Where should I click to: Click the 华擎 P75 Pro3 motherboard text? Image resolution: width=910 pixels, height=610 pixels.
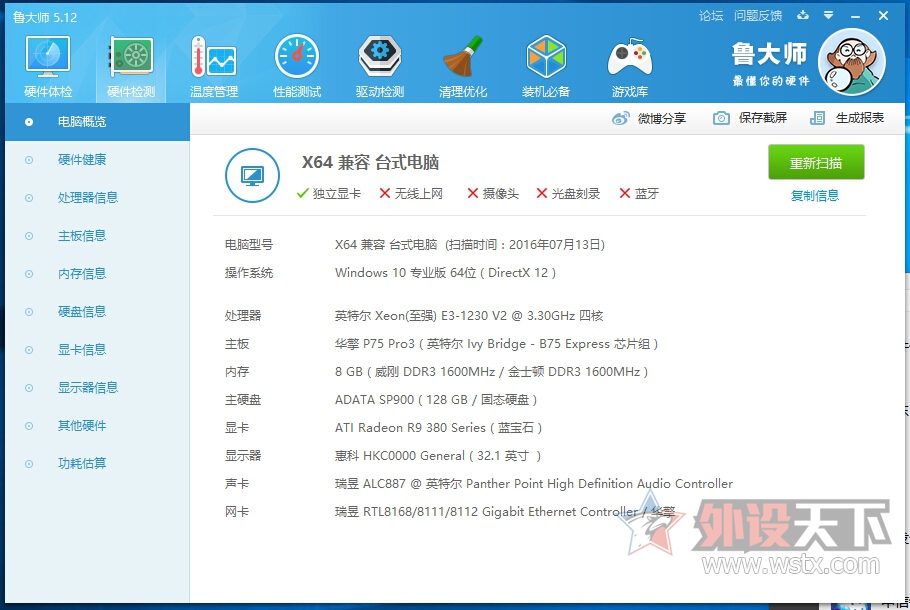496,344
